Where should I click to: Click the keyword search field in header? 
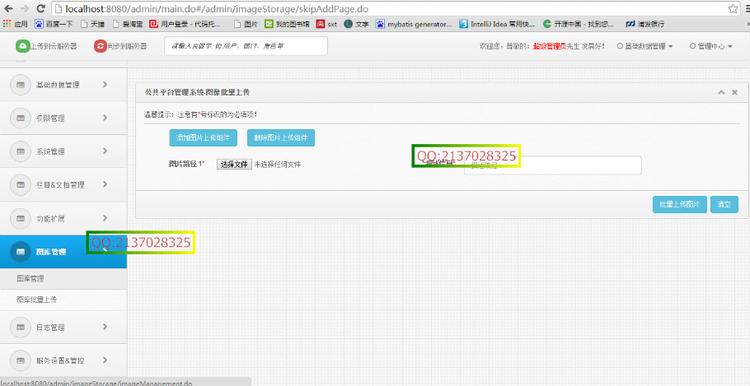(x=246, y=46)
